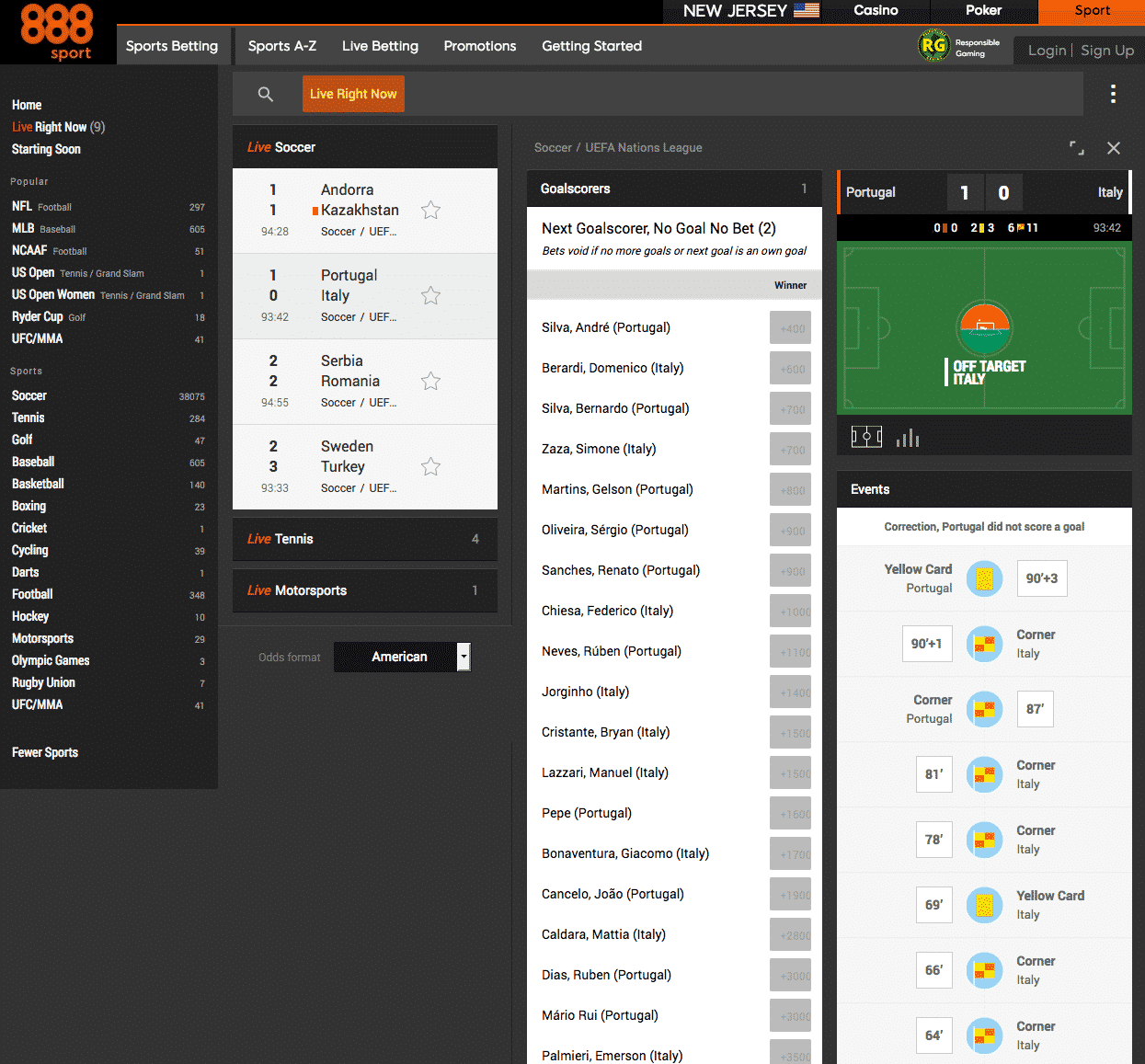Click the 87' Portugal corner event icon

985,709
